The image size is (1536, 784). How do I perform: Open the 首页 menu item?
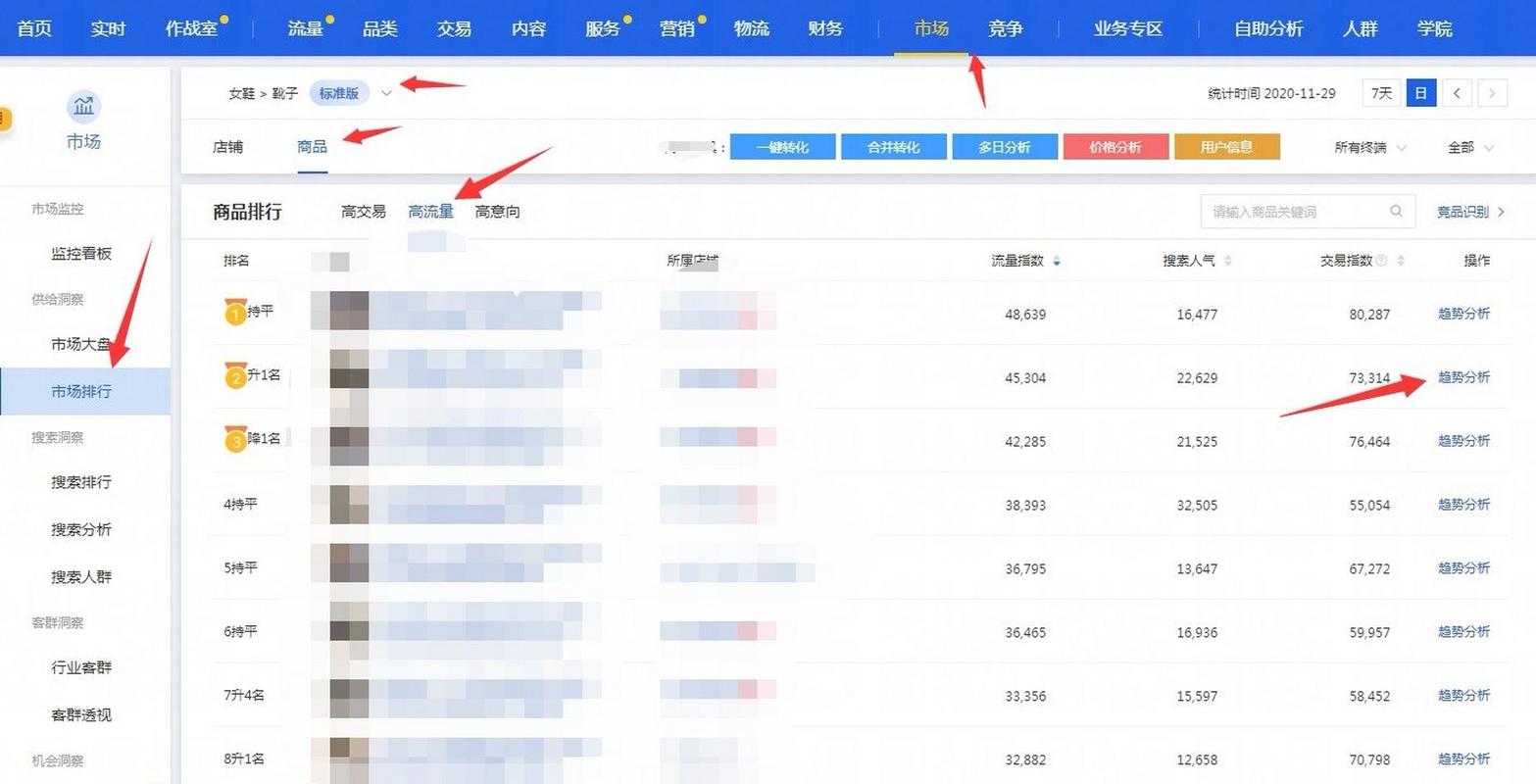point(34,28)
